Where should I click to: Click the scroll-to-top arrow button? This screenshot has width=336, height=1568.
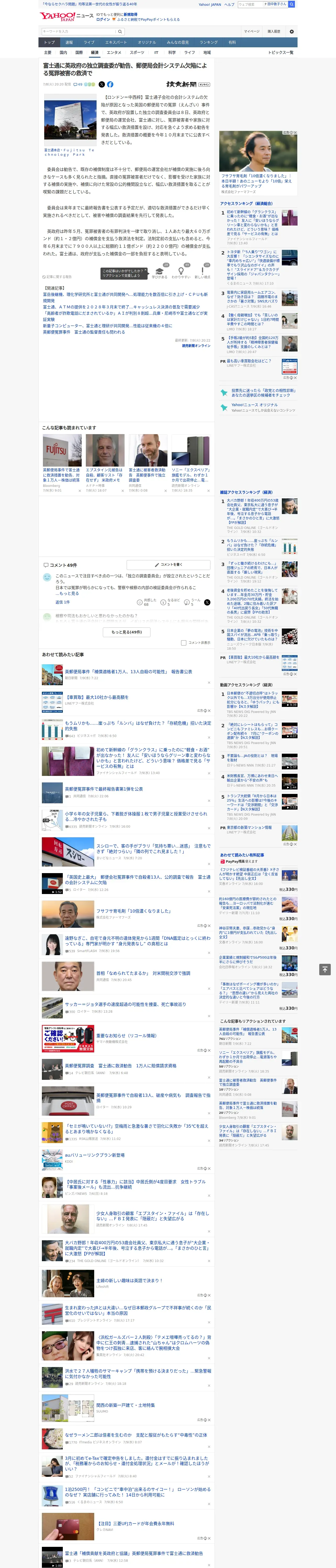pos(325,969)
